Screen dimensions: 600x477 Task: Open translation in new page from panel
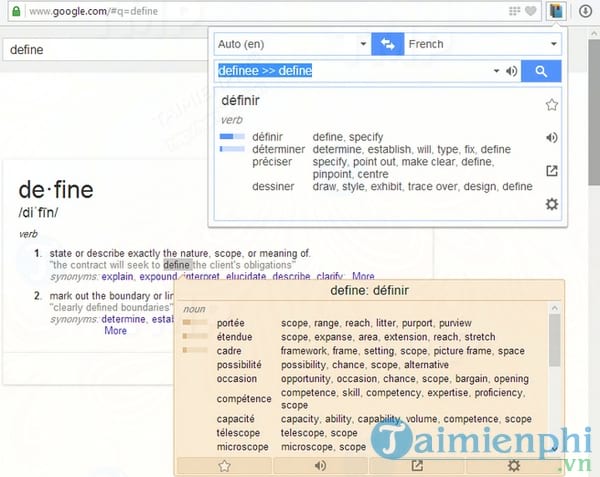click(x=552, y=171)
